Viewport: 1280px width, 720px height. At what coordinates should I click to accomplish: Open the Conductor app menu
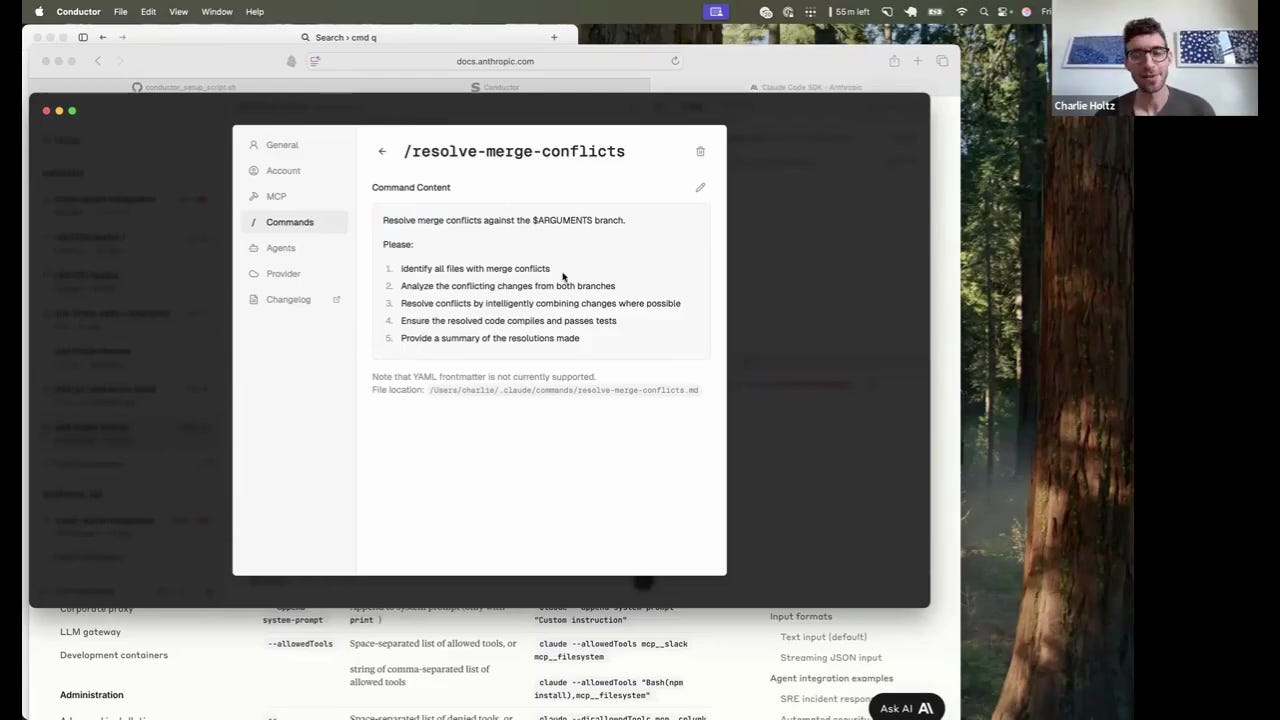(x=77, y=12)
